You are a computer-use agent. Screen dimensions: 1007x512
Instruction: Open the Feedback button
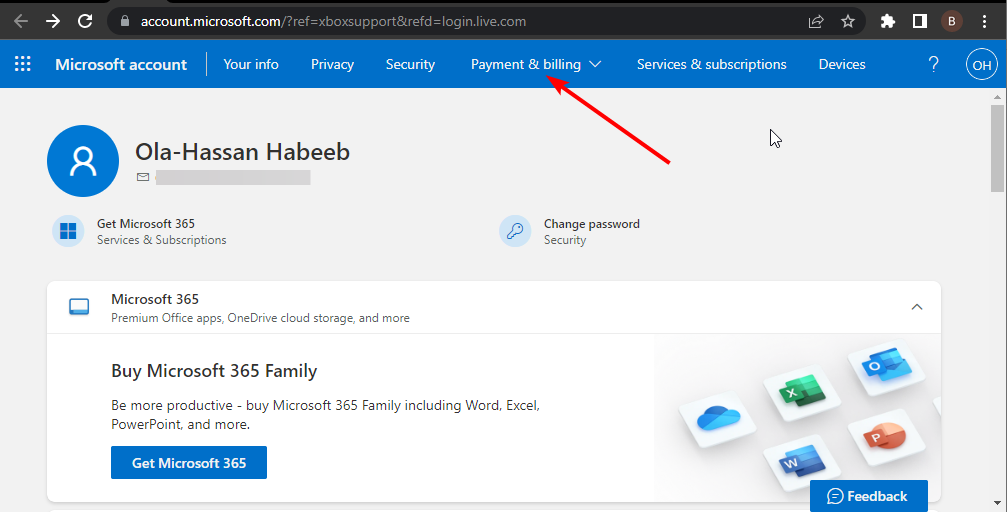click(868, 496)
